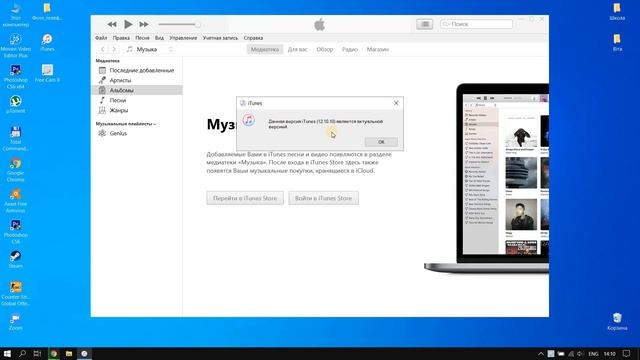This screenshot has height=360, width=640.
Task: Switch to the Для вас tab
Action: pyautogui.click(x=298, y=49)
